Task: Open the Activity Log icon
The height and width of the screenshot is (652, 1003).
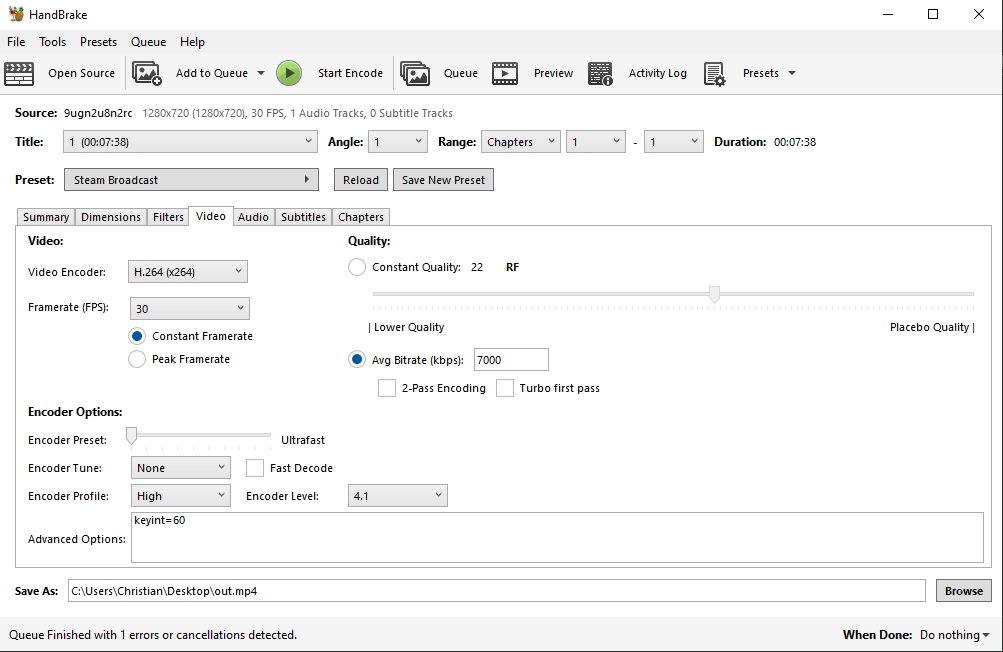Action: (x=600, y=74)
